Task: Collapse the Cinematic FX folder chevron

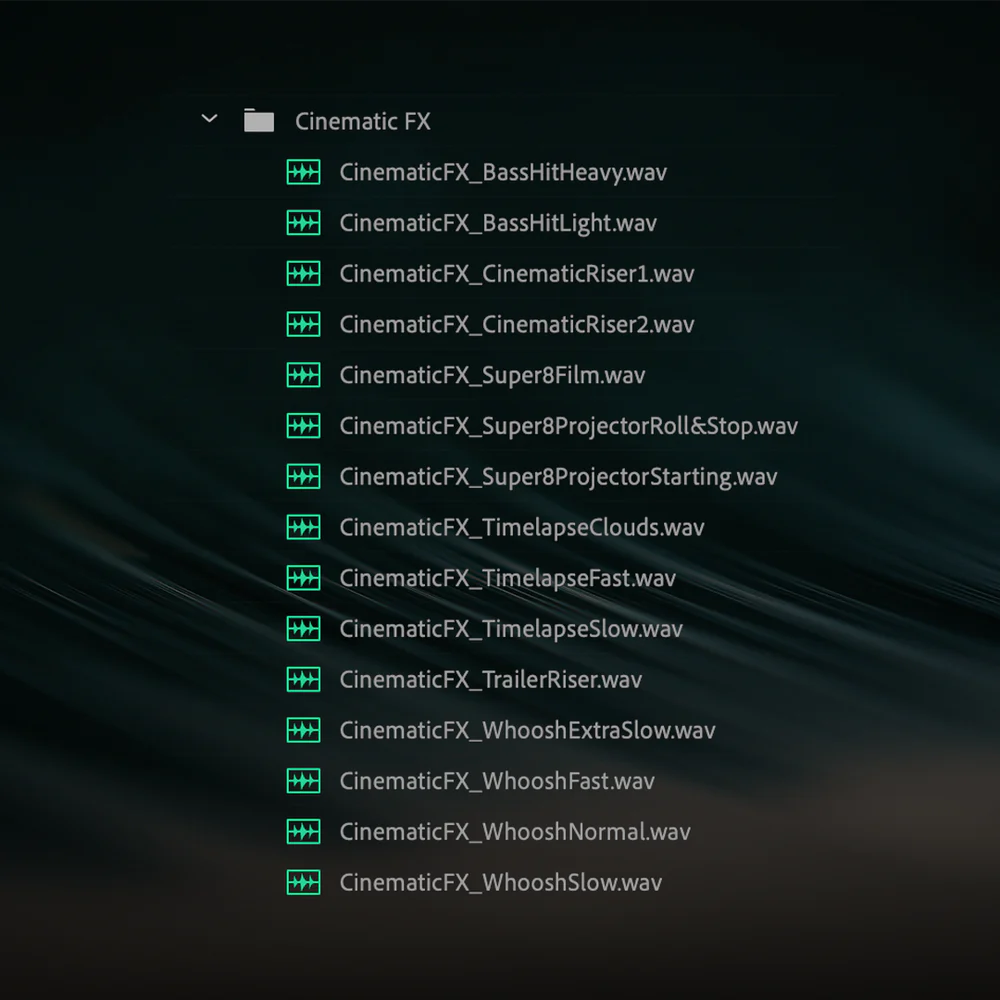Action: click(x=209, y=119)
